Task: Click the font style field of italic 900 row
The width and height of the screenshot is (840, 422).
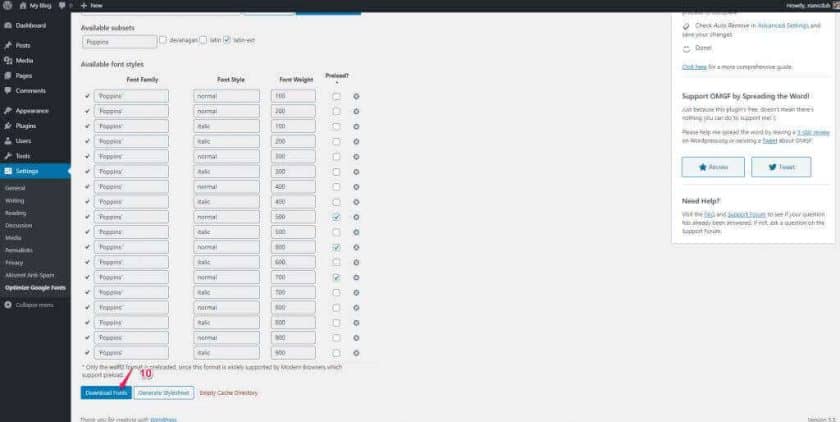Action: click(x=226, y=353)
